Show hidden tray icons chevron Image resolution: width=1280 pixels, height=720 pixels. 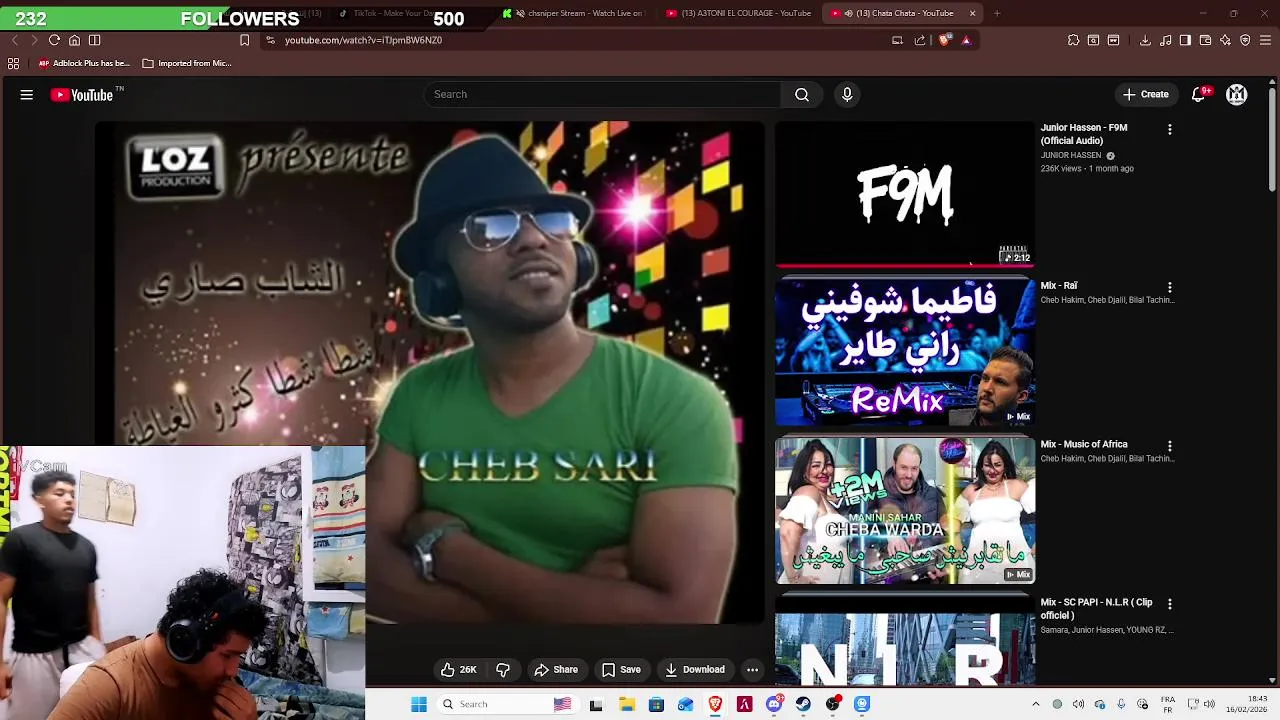point(1036,704)
